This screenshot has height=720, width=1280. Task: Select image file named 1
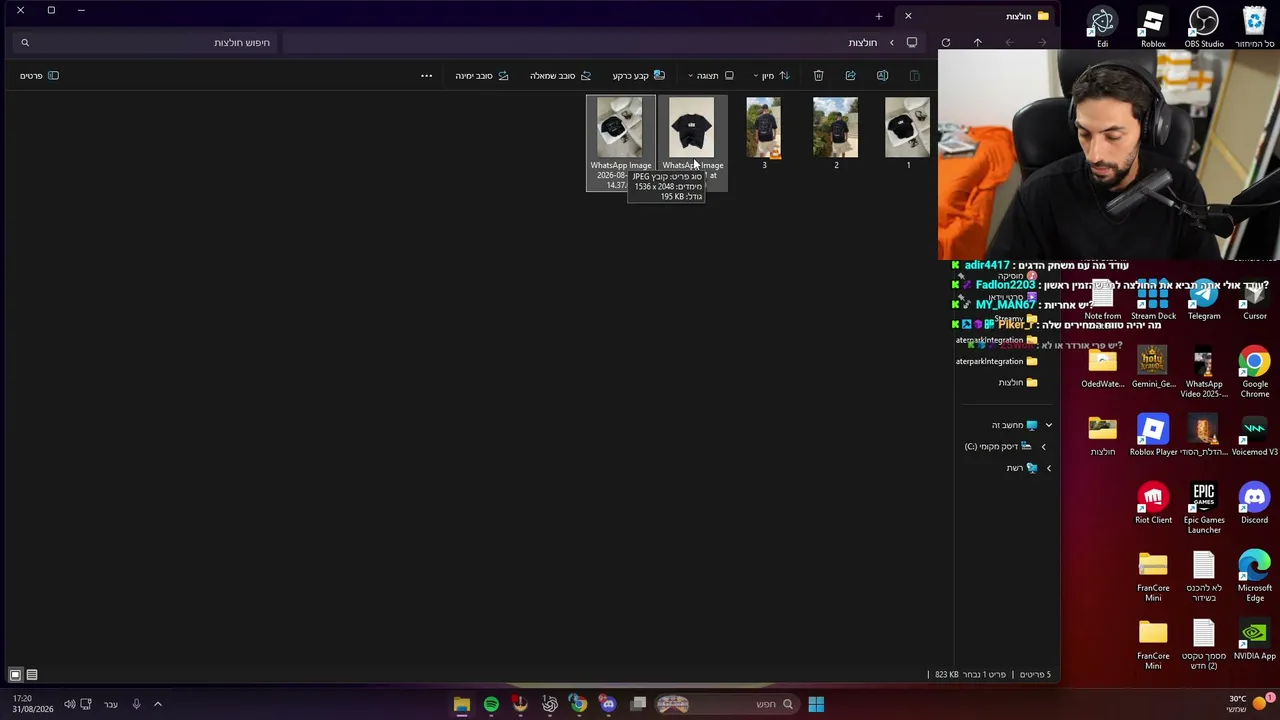click(907, 134)
